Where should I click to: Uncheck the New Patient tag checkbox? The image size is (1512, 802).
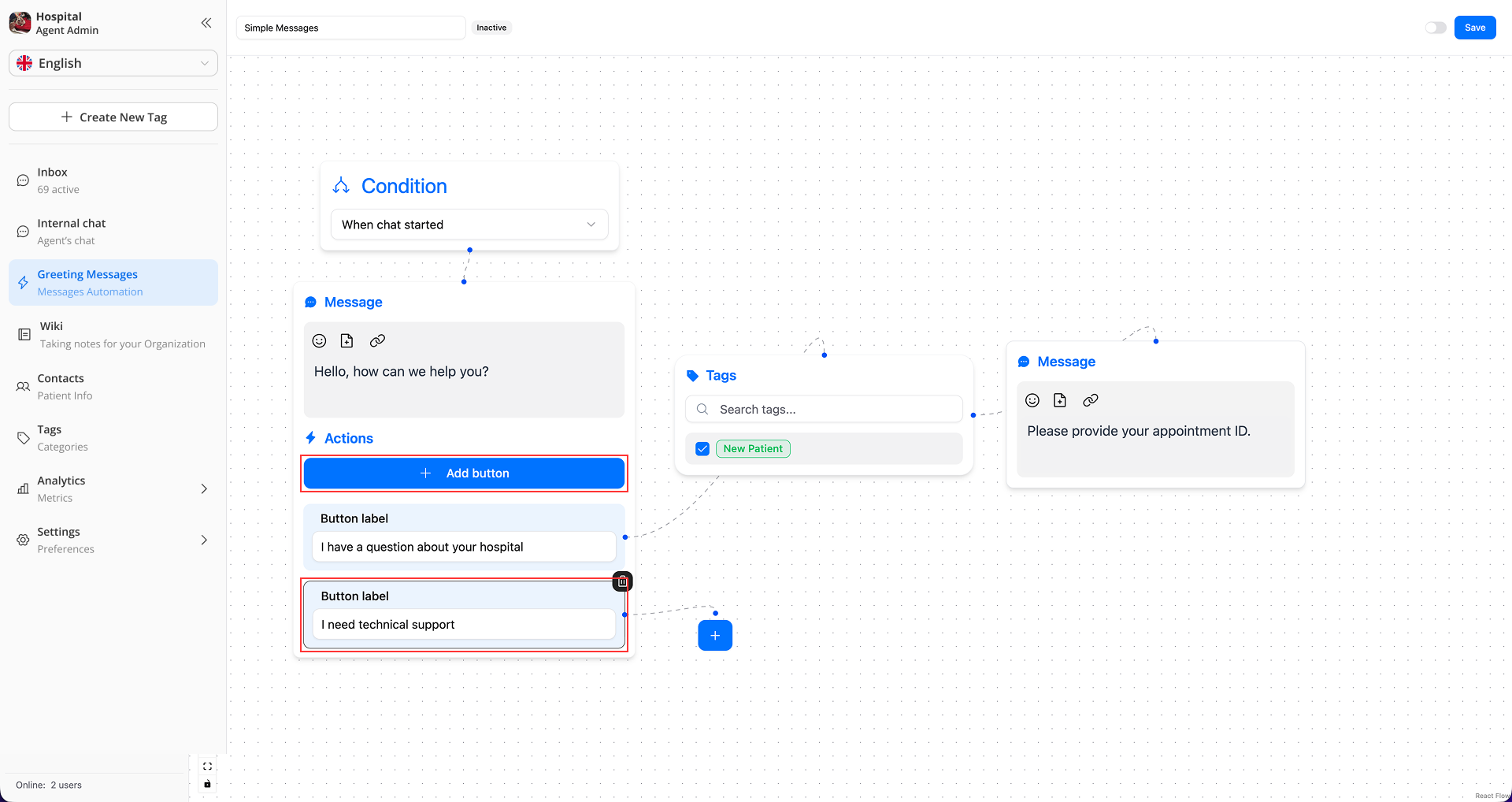[702, 449]
